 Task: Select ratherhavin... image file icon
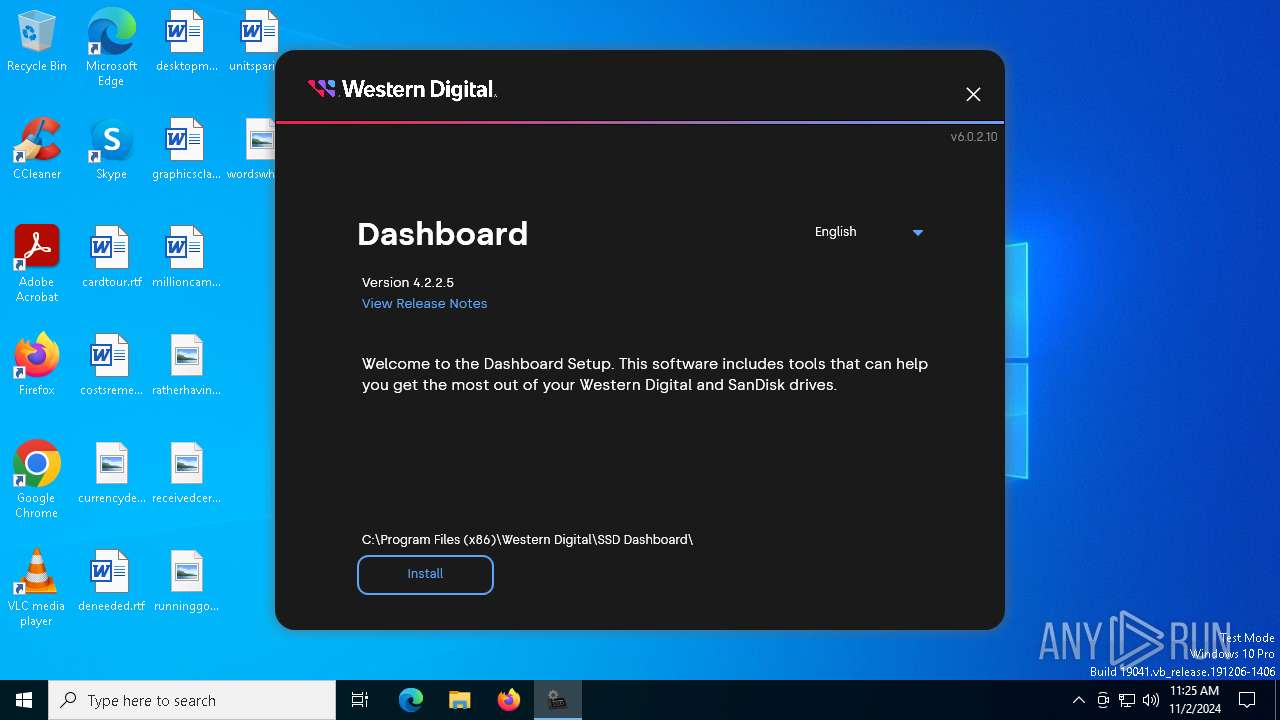pos(186,366)
